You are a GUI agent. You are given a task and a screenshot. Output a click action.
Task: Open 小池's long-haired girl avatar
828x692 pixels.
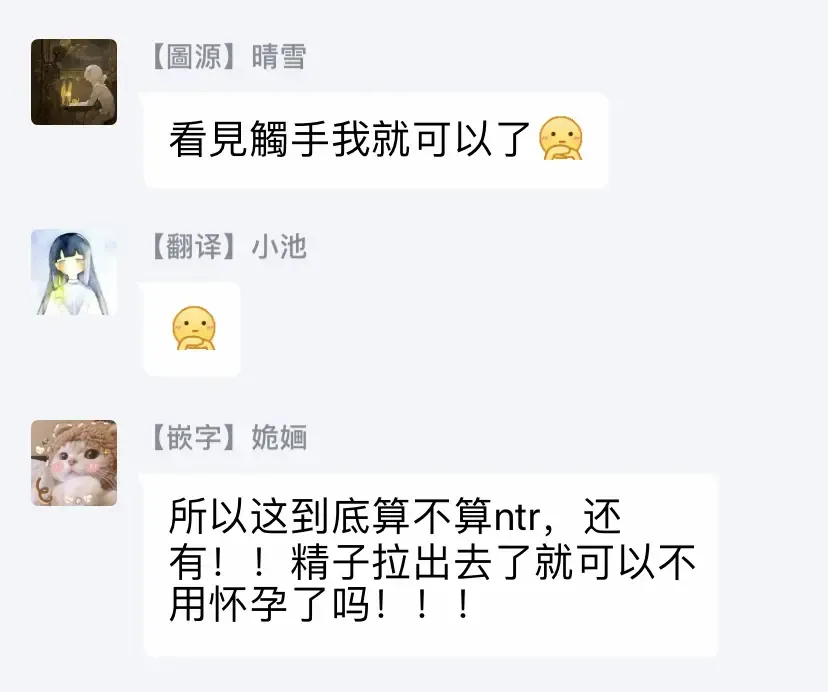pos(74,272)
